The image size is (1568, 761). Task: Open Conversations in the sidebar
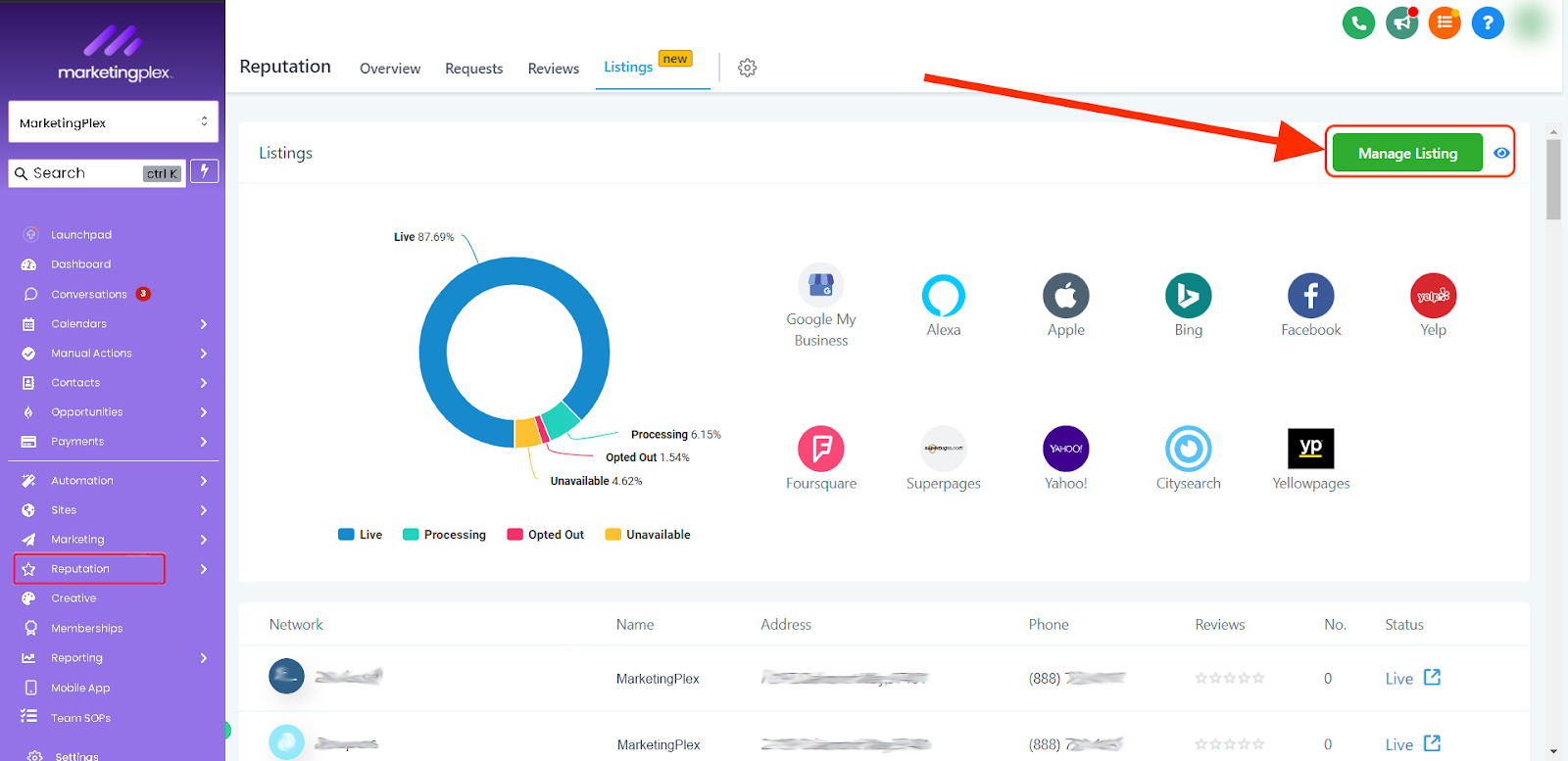point(88,294)
